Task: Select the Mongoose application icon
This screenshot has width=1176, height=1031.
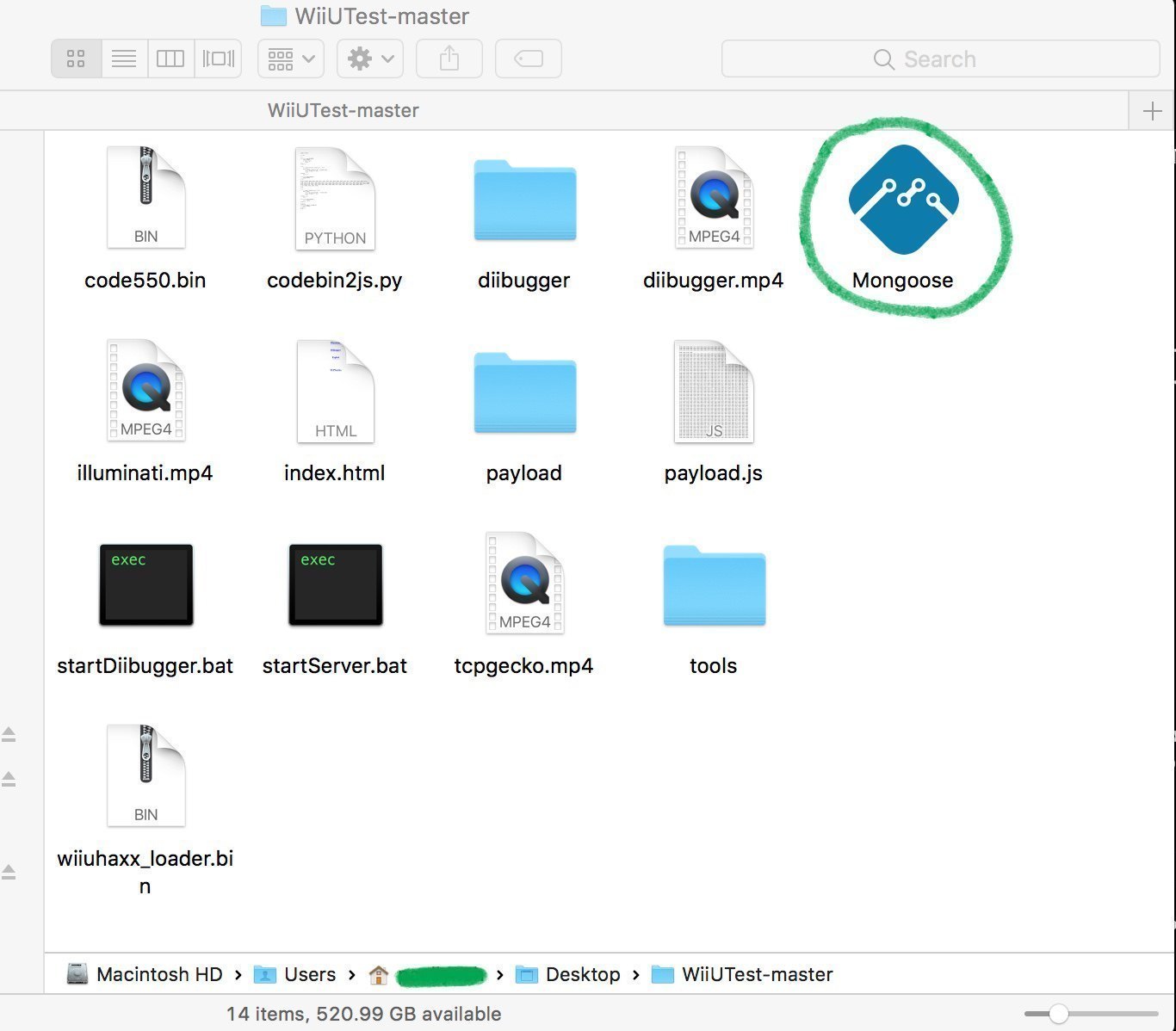Action: pyautogui.click(x=903, y=200)
